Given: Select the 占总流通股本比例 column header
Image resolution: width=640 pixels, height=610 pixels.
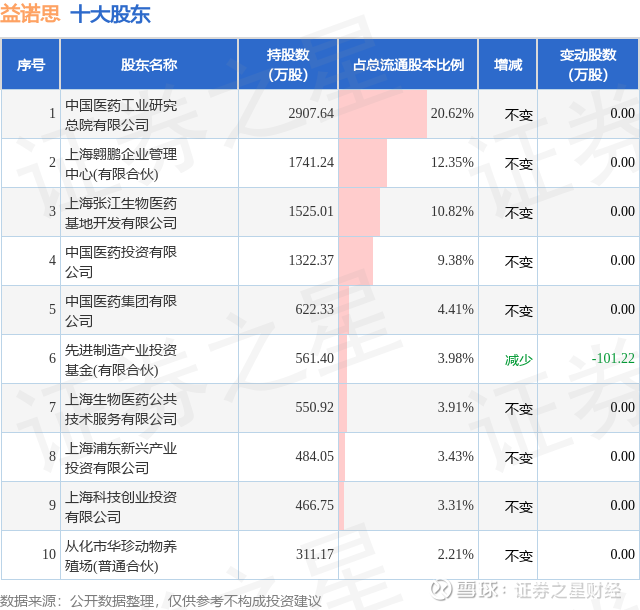Looking at the screenshot, I should click(x=408, y=65).
